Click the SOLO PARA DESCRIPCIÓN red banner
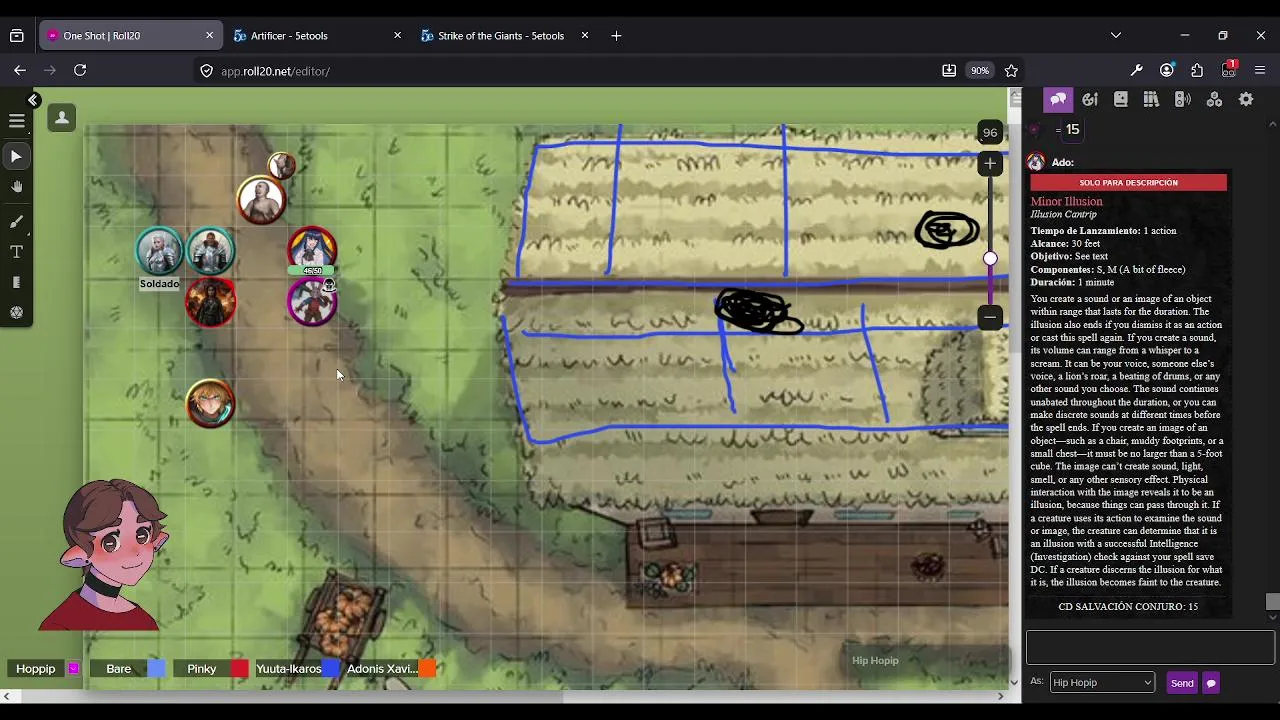1280x720 pixels. [x=1128, y=183]
